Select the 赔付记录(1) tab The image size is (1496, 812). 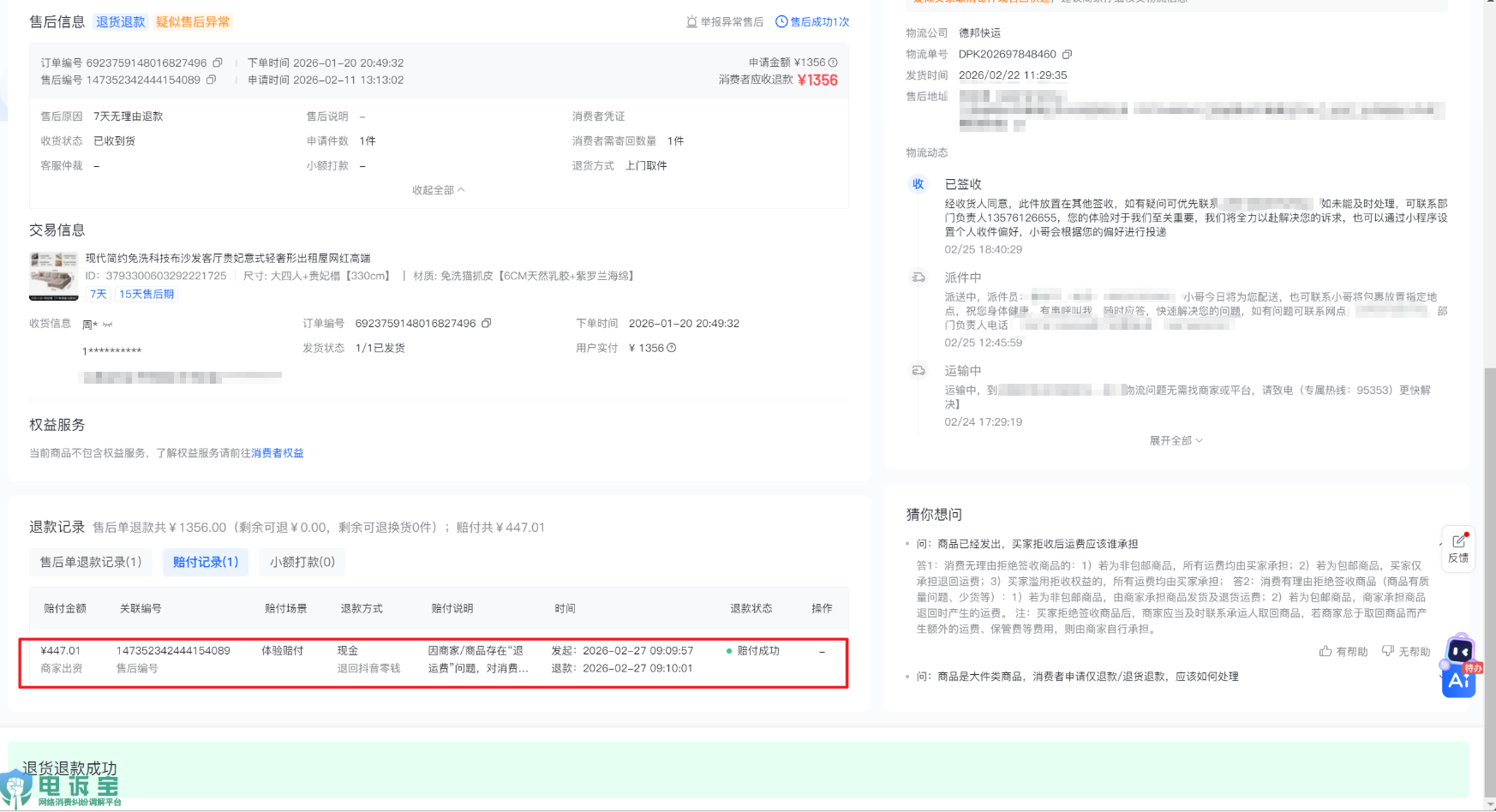tap(206, 562)
